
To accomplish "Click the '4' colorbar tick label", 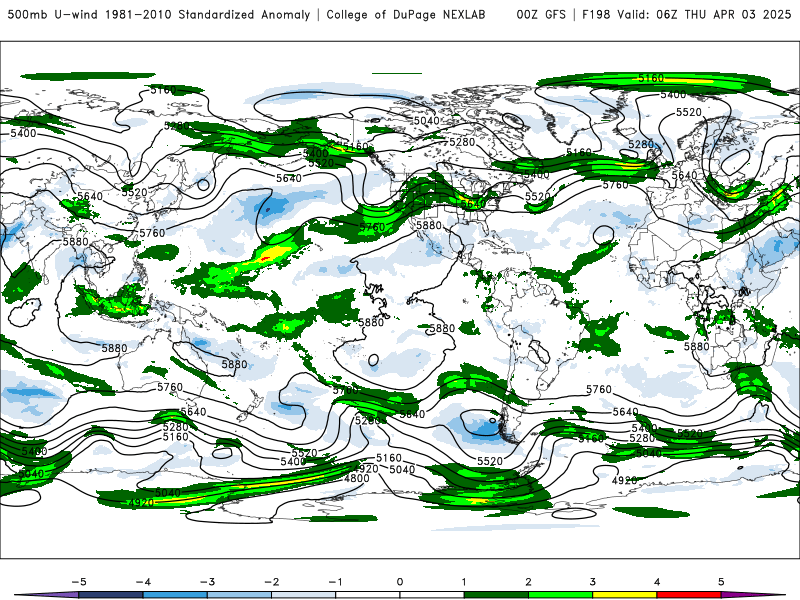I will coord(657,582).
